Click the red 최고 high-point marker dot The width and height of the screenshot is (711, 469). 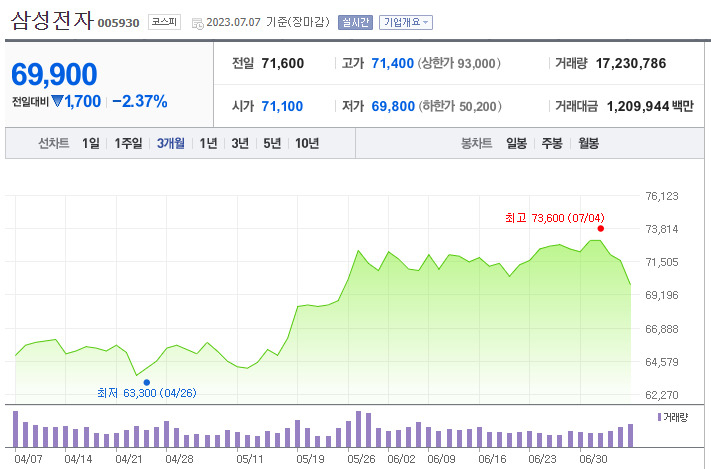pyautogui.click(x=600, y=229)
